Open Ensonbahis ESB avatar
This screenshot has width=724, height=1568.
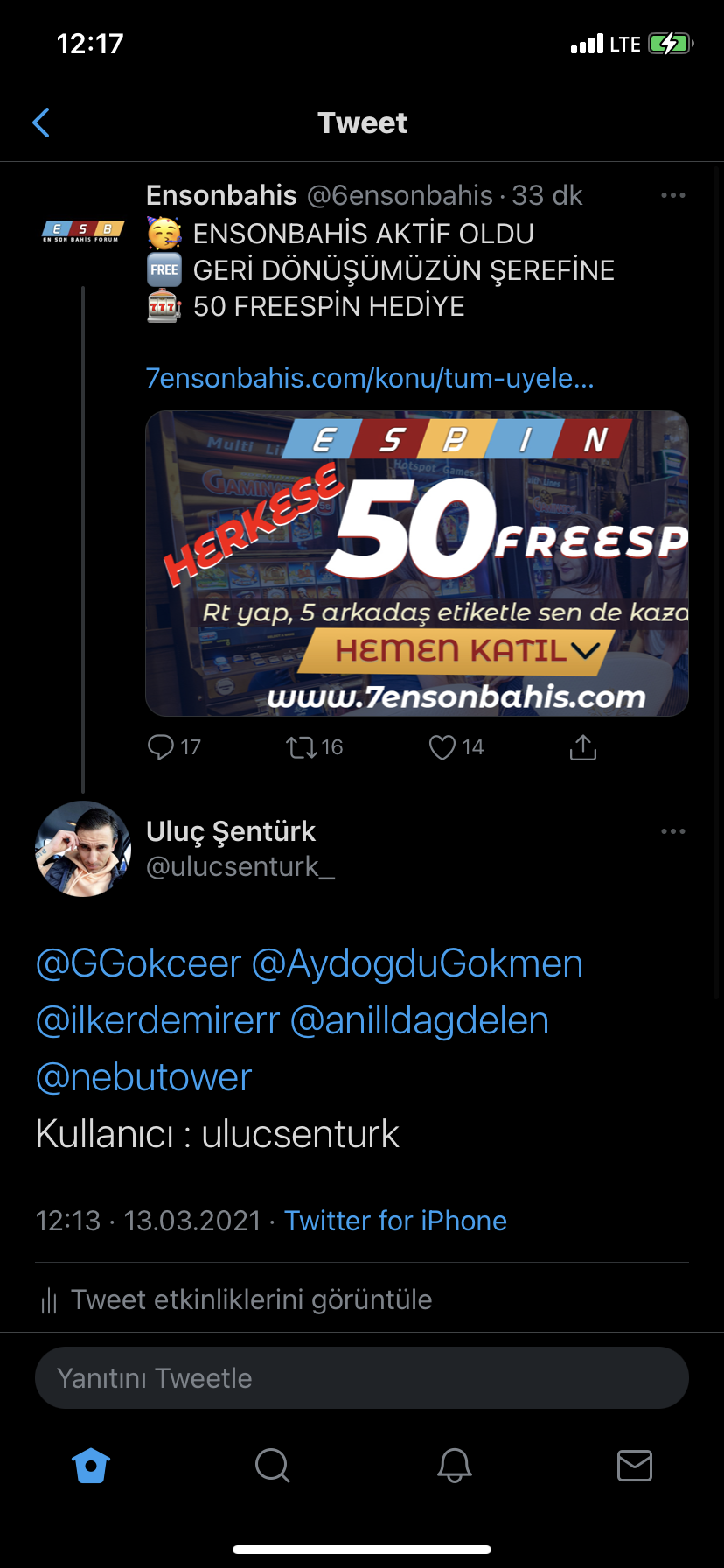tap(83, 231)
